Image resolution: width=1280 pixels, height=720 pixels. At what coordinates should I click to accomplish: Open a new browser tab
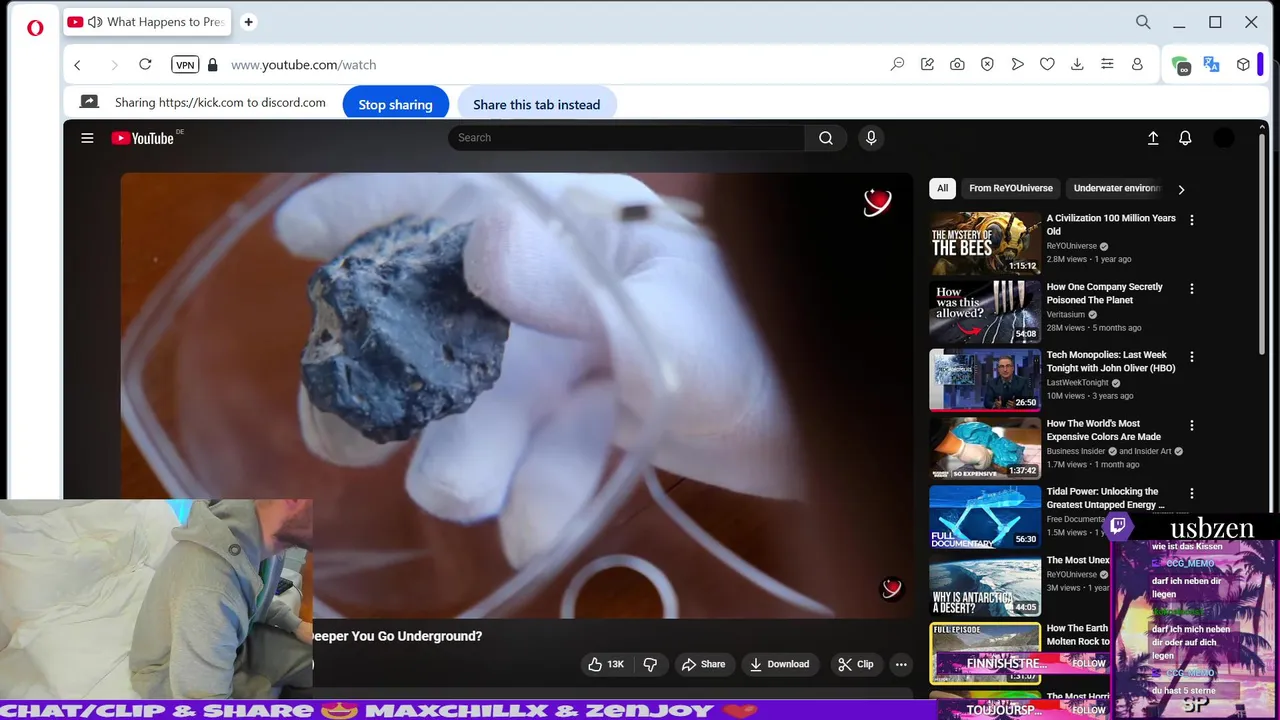pos(249,22)
